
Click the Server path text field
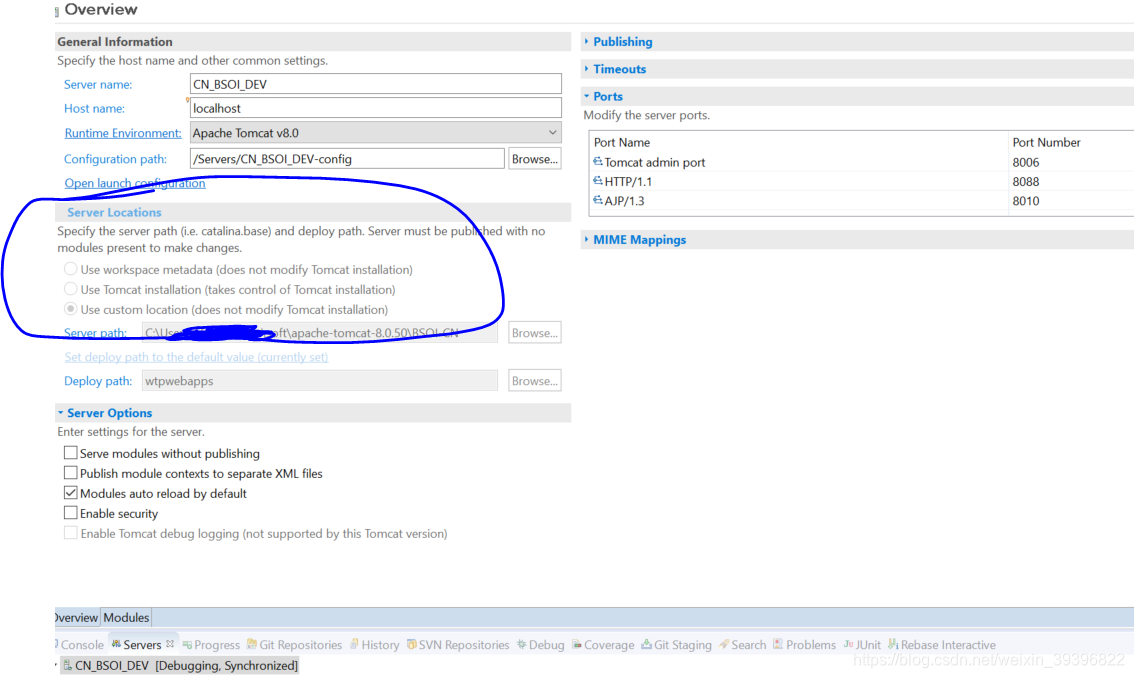pos(320,333)
